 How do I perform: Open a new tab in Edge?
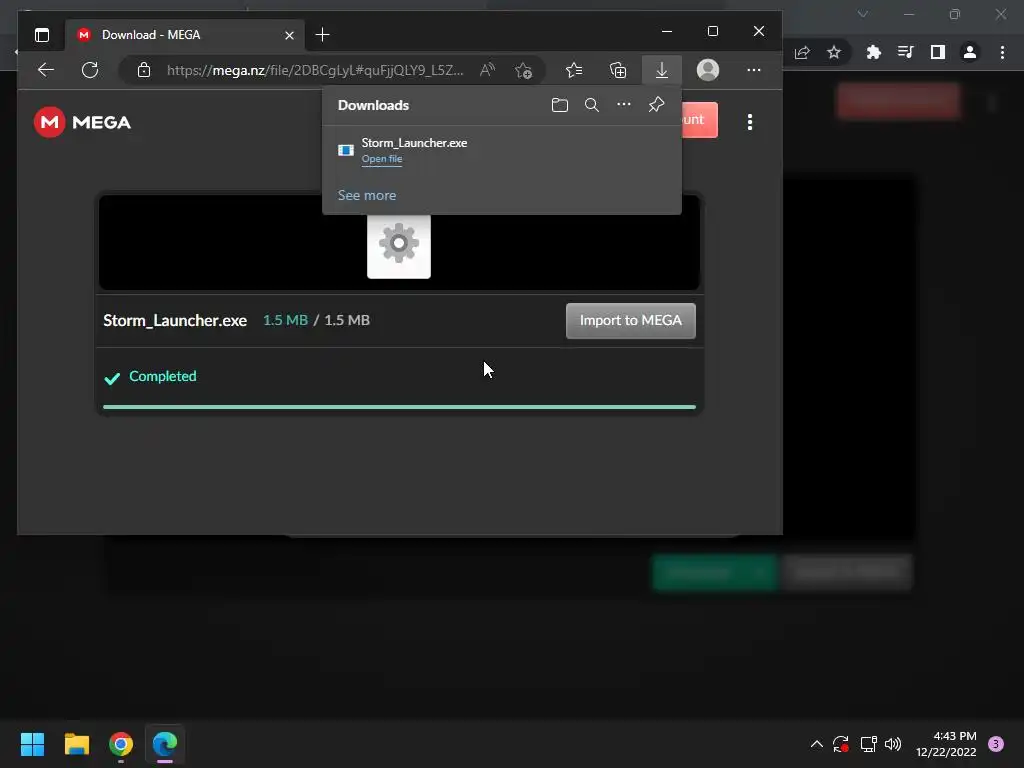click(323, 35)
